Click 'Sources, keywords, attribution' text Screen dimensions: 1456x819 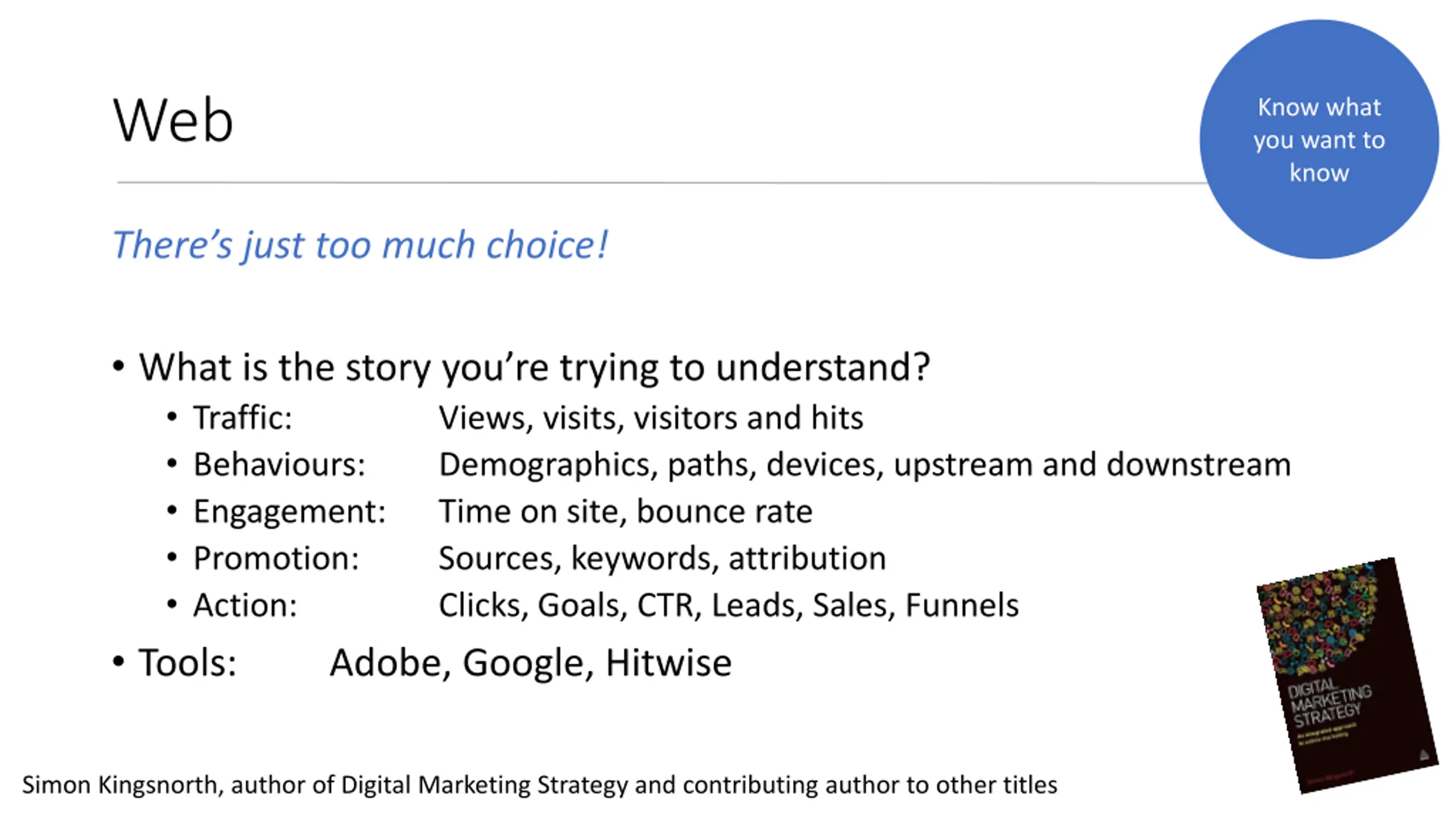tap(662, 559)
